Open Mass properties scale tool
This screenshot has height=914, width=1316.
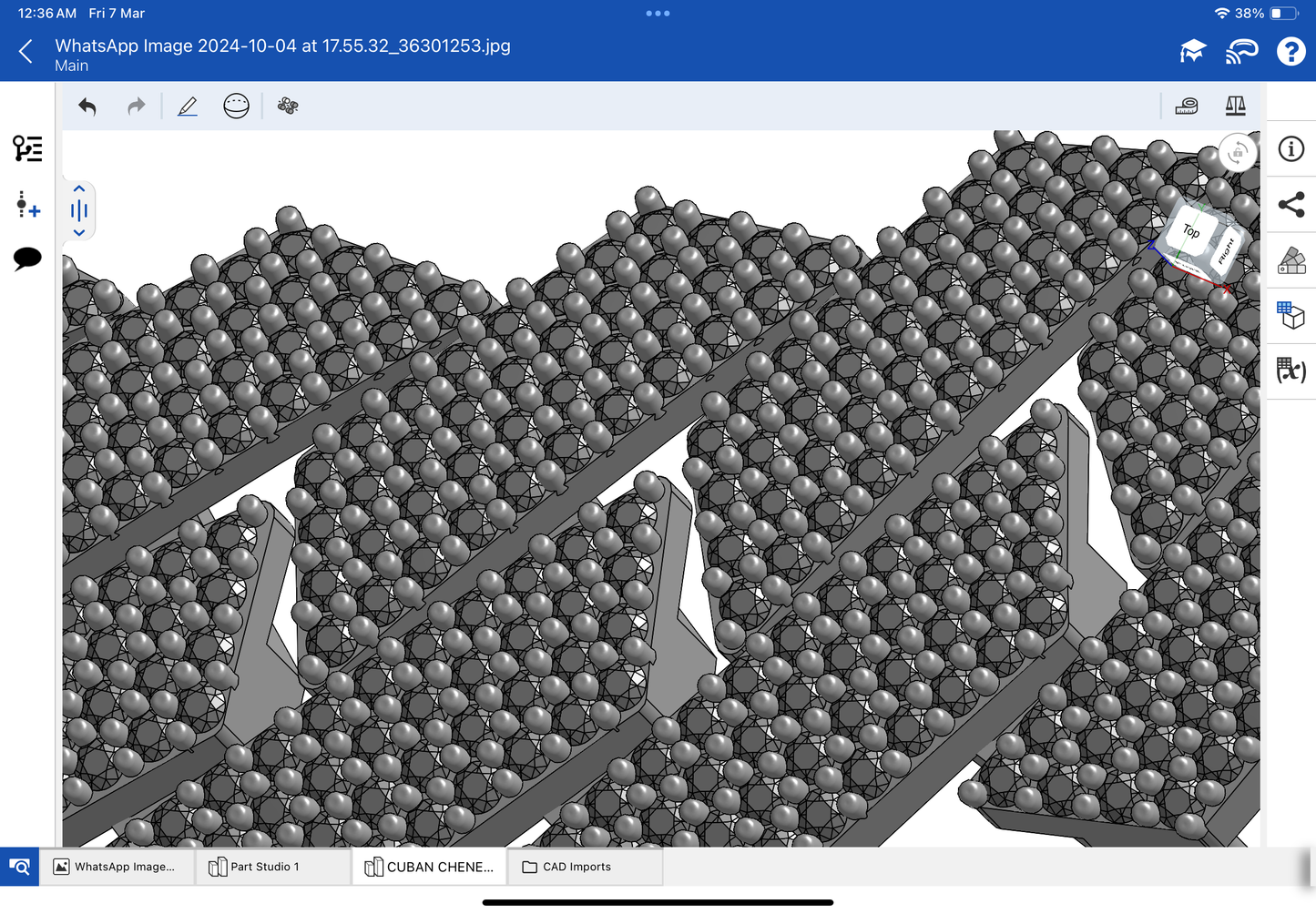tap(1235, 107)
